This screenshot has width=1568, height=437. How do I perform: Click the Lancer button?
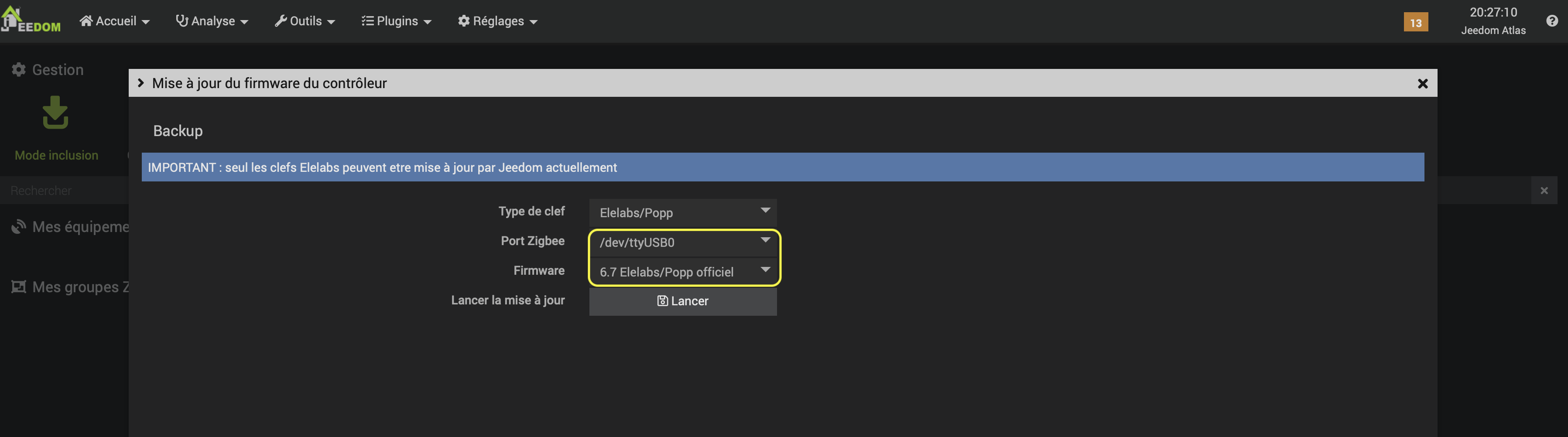(x=682, y=301)
